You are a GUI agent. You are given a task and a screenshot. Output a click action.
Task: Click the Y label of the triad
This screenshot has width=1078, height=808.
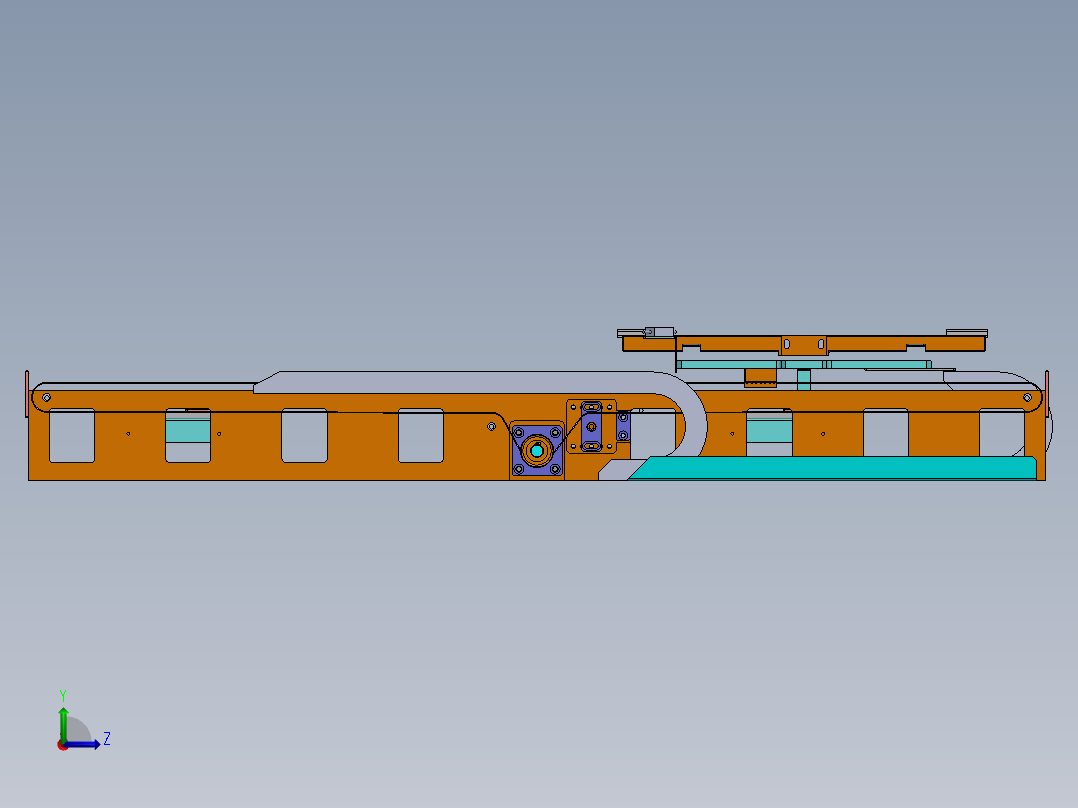click(x=63, y=695)
